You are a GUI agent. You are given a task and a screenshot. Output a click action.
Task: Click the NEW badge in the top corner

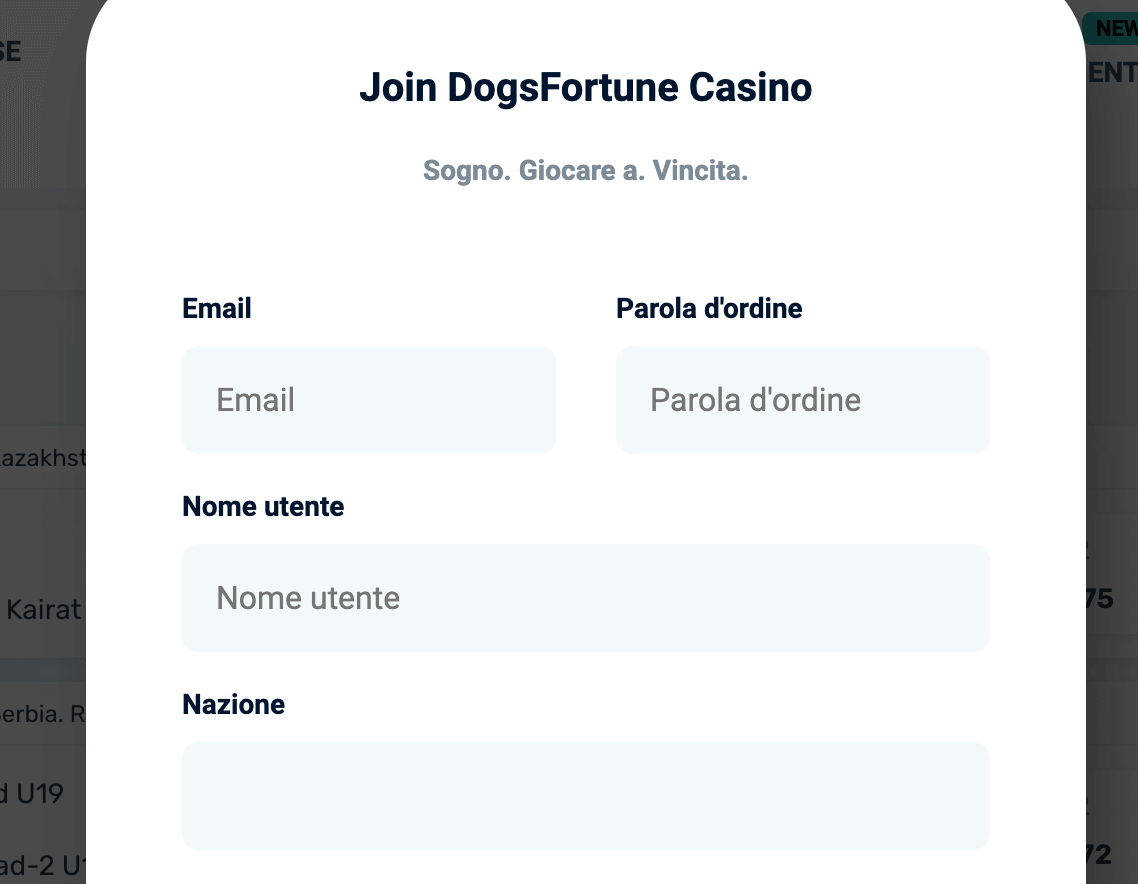(x=1113, y=28)
